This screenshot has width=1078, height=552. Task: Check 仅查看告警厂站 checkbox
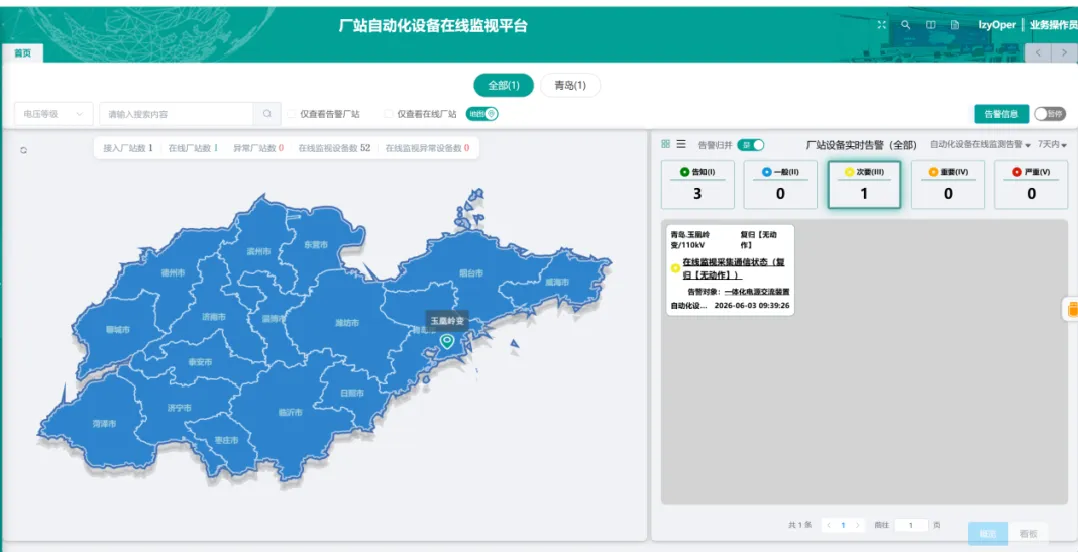pyautogui.click(x=292, y=114)
